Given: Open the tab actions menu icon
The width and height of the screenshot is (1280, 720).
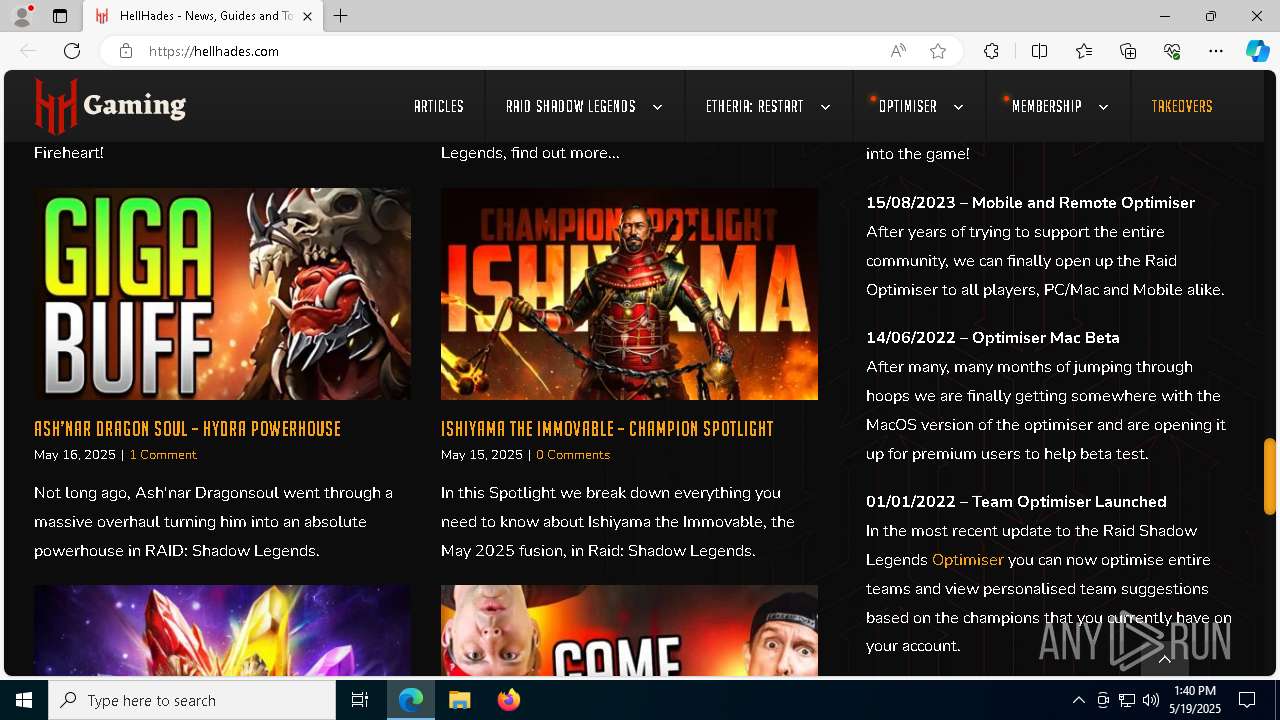Looking at the screenshot, I should tap(60, 16).
